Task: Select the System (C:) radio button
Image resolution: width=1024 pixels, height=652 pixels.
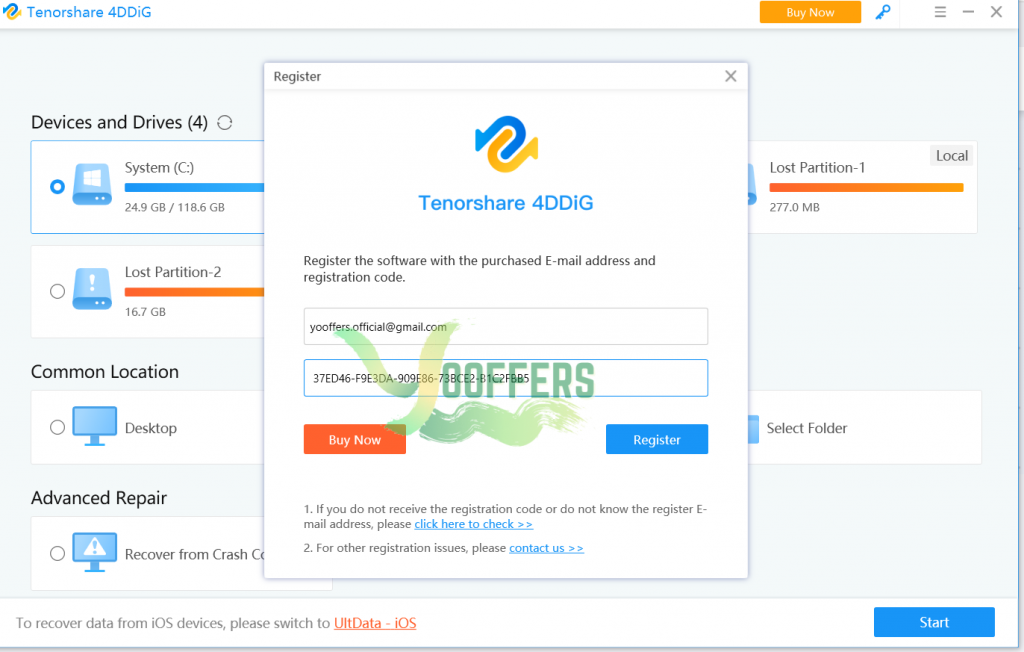Action: point(57,187)
